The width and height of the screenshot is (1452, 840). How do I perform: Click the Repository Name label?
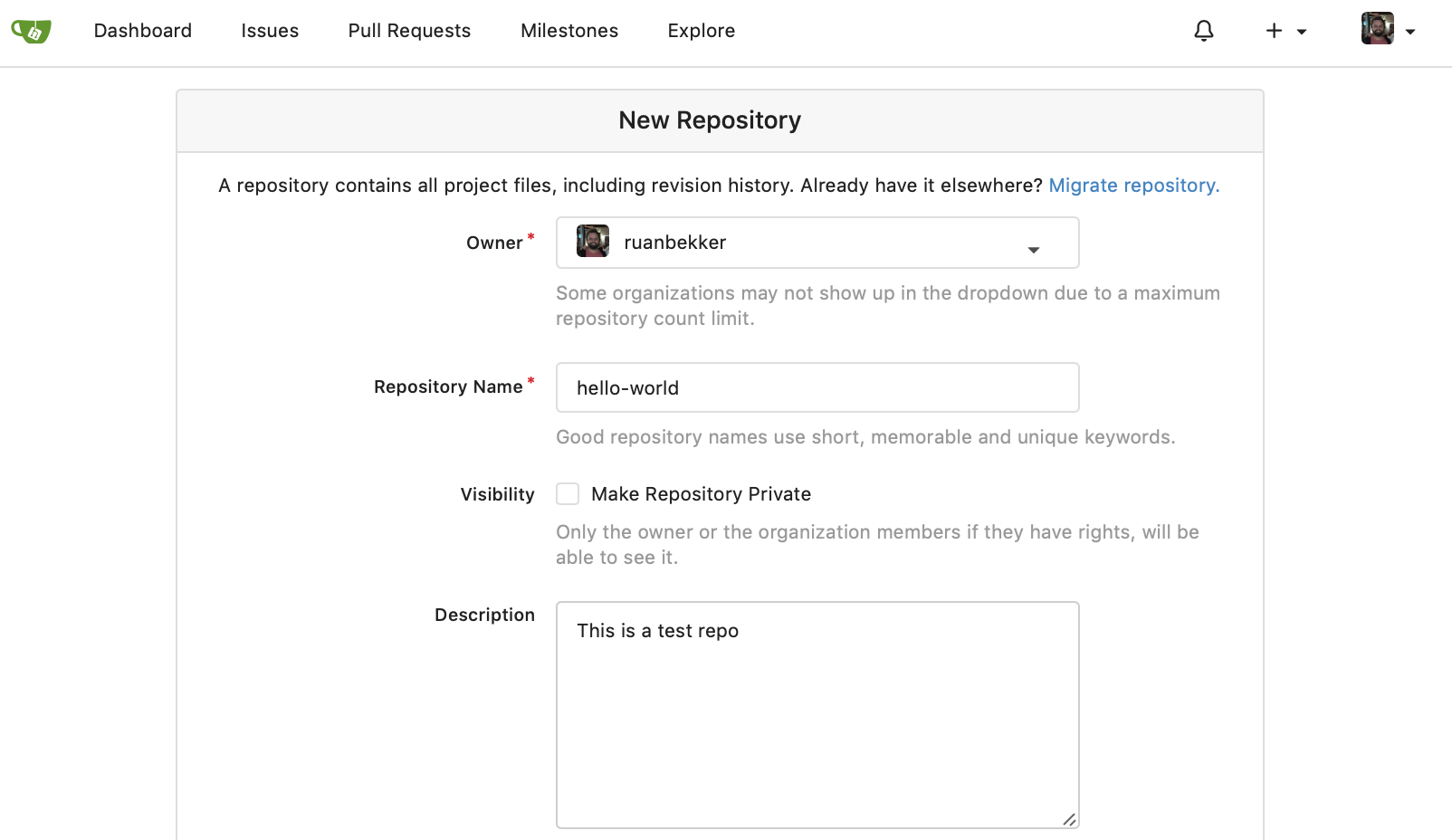pos(448,387)
